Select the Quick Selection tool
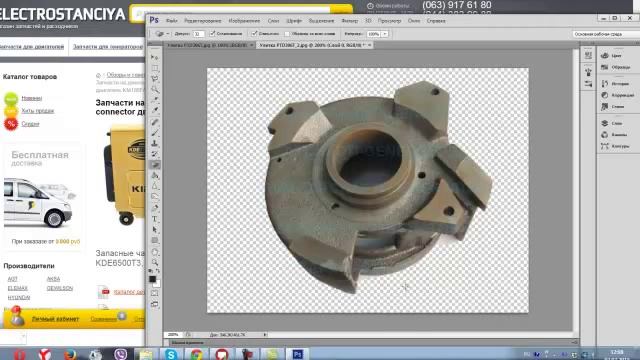 point(155,89)
